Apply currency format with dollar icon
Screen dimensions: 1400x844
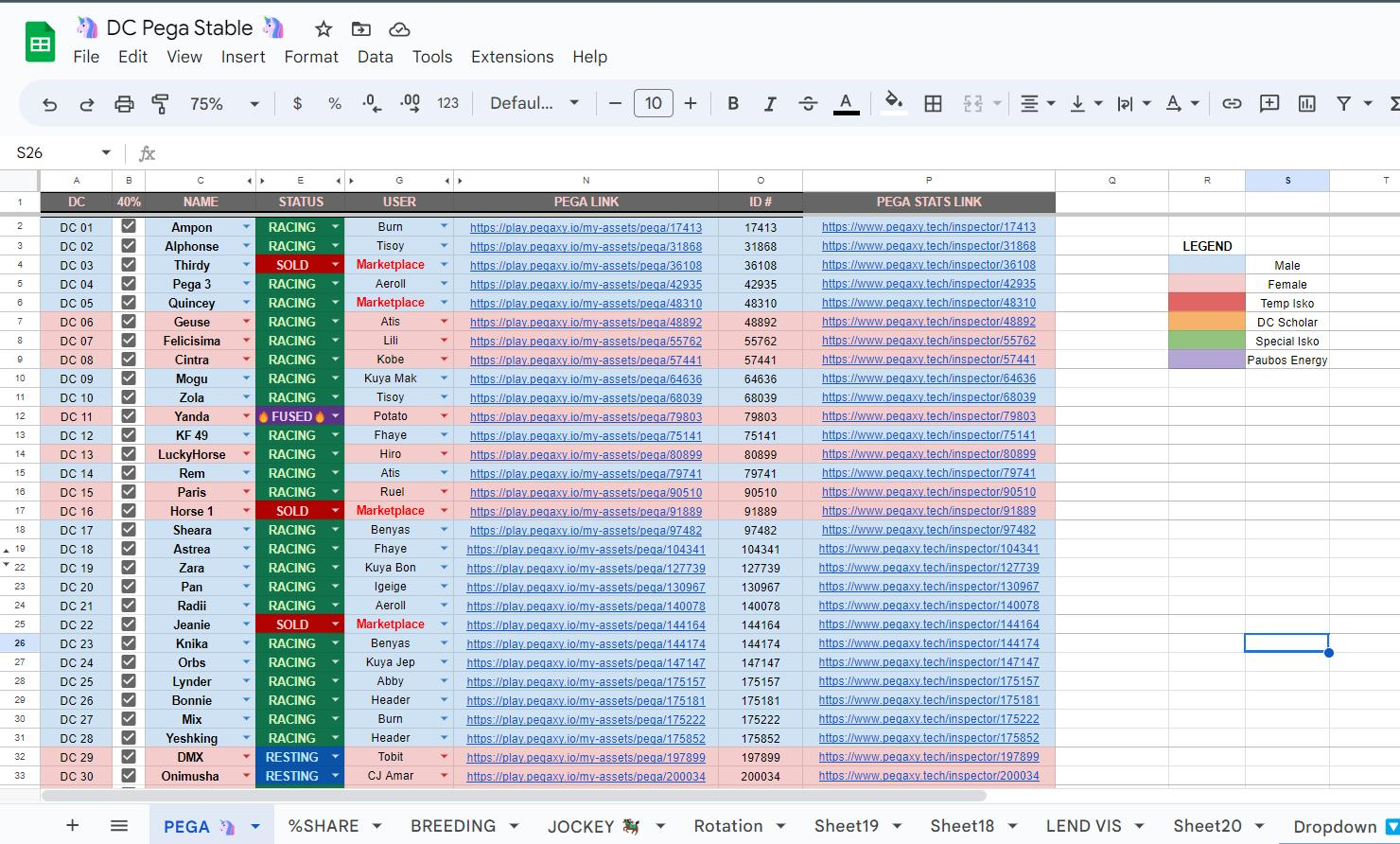click(297, 104)
